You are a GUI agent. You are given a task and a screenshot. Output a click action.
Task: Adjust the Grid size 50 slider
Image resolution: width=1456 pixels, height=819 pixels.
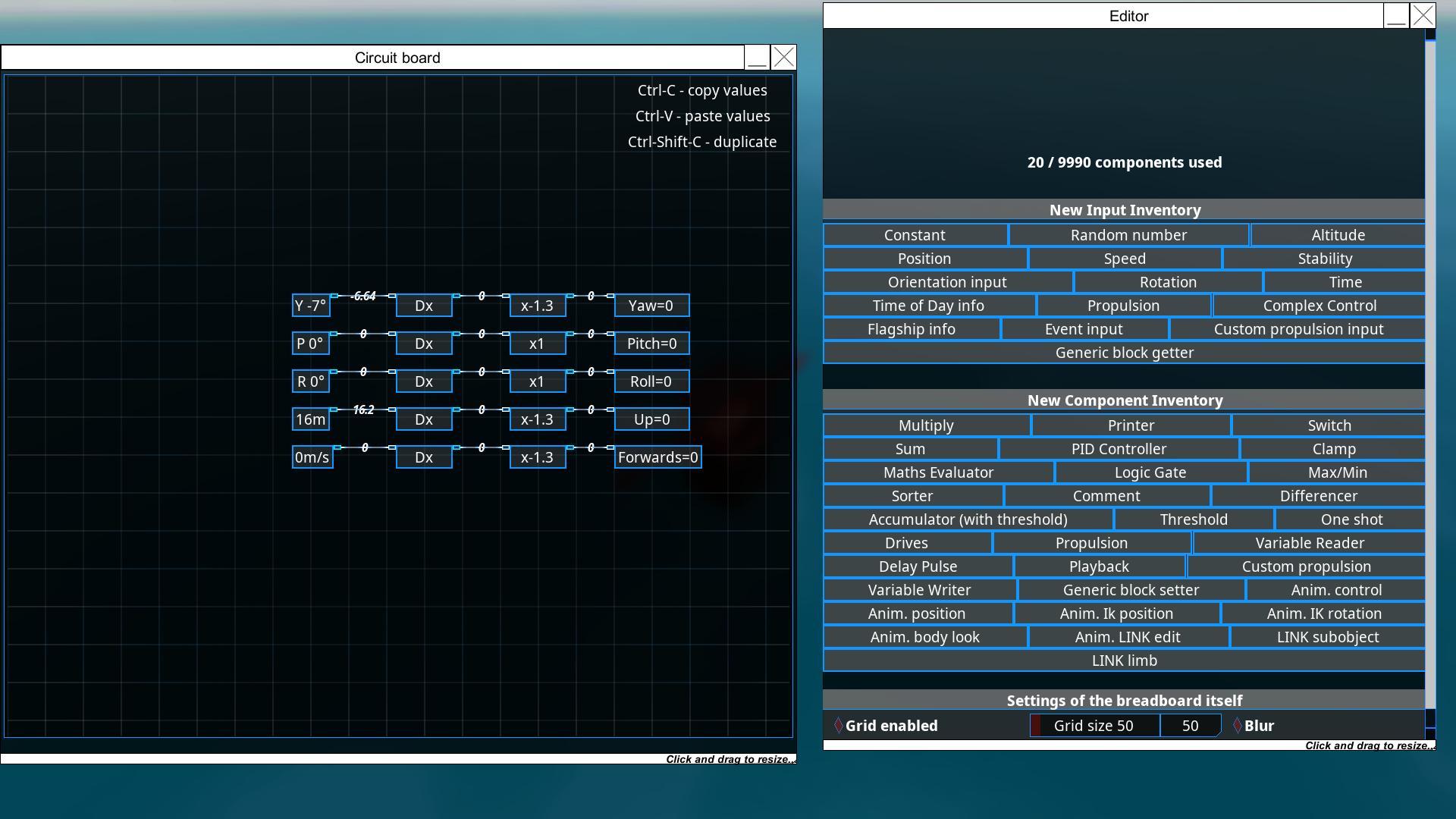(x=1094, y=726)
